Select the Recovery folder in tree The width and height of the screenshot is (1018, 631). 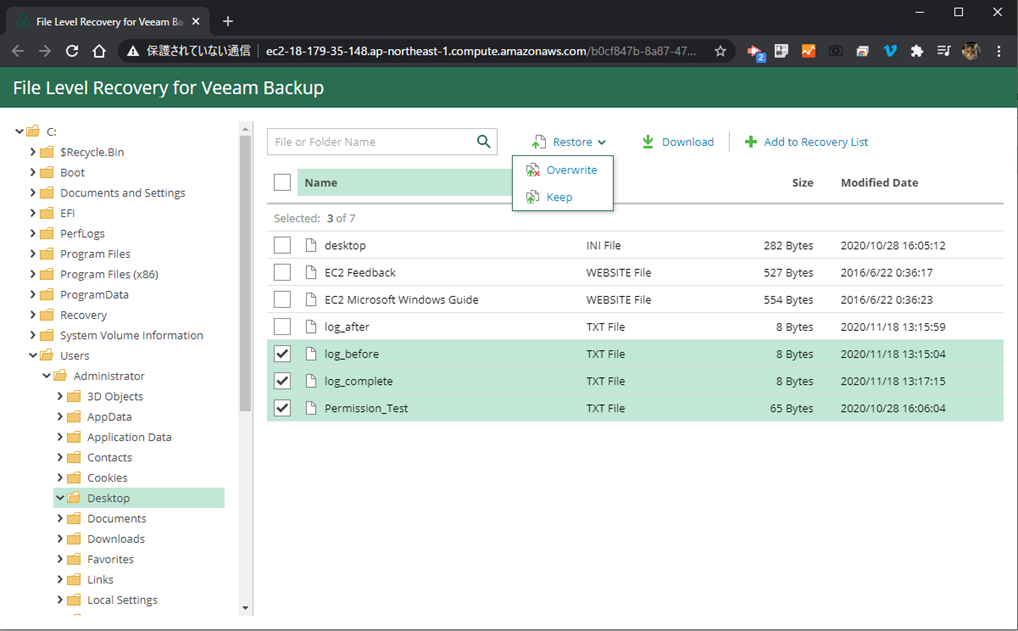83,315
